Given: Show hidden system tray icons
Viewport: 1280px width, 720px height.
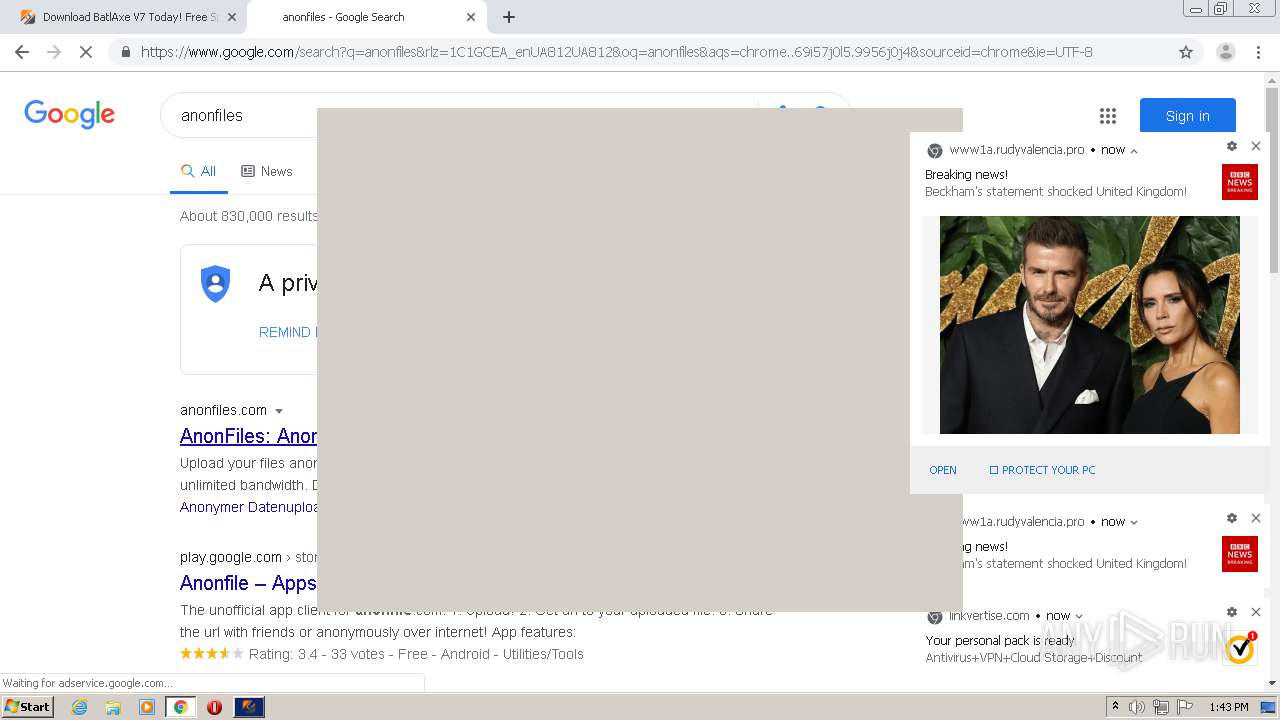Looking at the screenshot, I should [x=1115, y=707].
